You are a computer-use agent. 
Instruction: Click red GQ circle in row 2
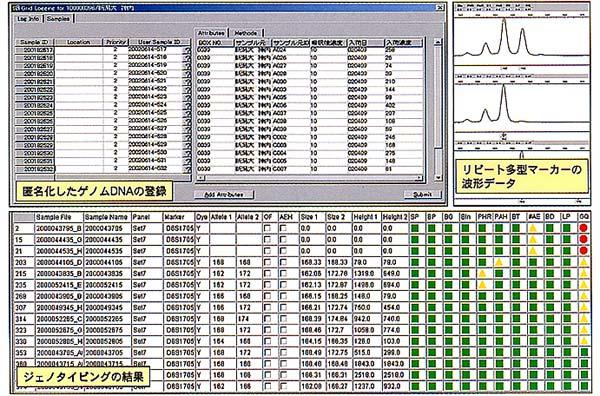(584, 228)
